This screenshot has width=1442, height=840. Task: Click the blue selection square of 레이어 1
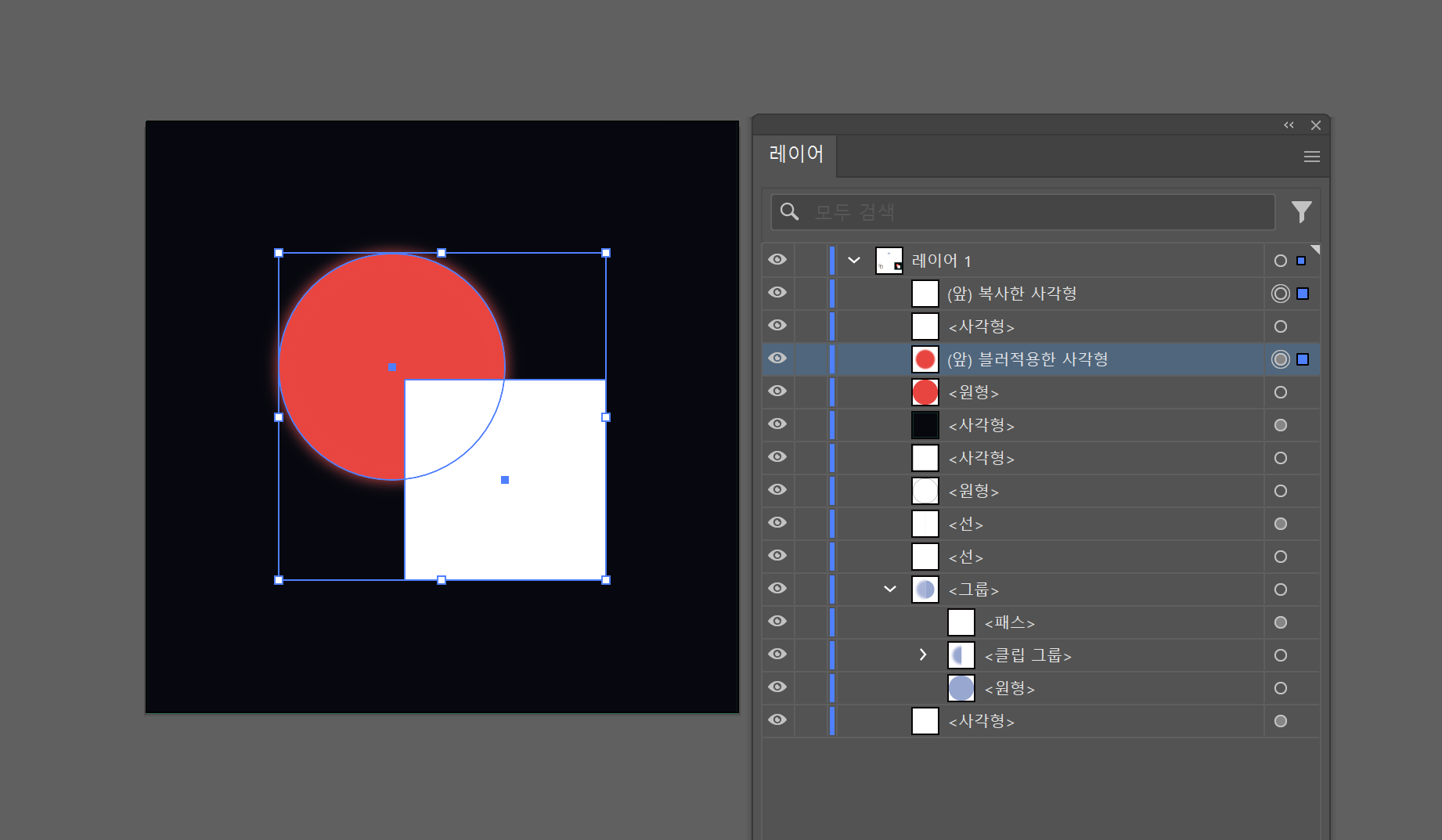click(1301, 261)
